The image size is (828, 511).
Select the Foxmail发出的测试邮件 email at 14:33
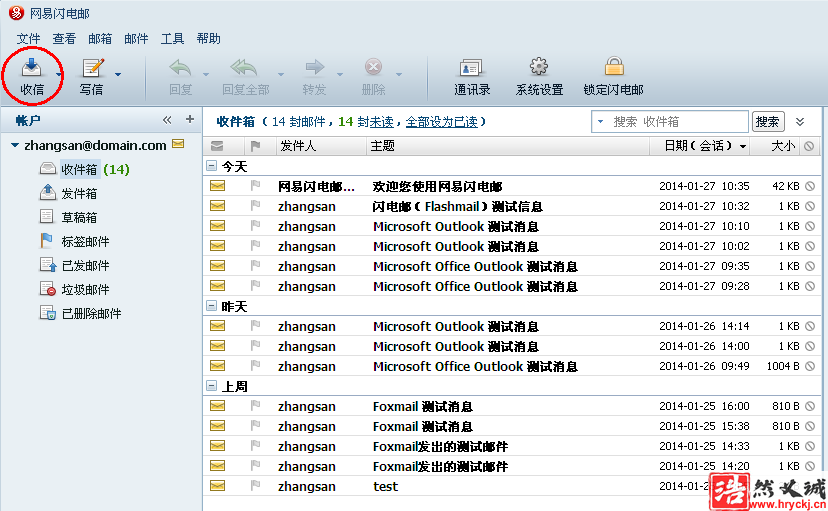[512, 446]
